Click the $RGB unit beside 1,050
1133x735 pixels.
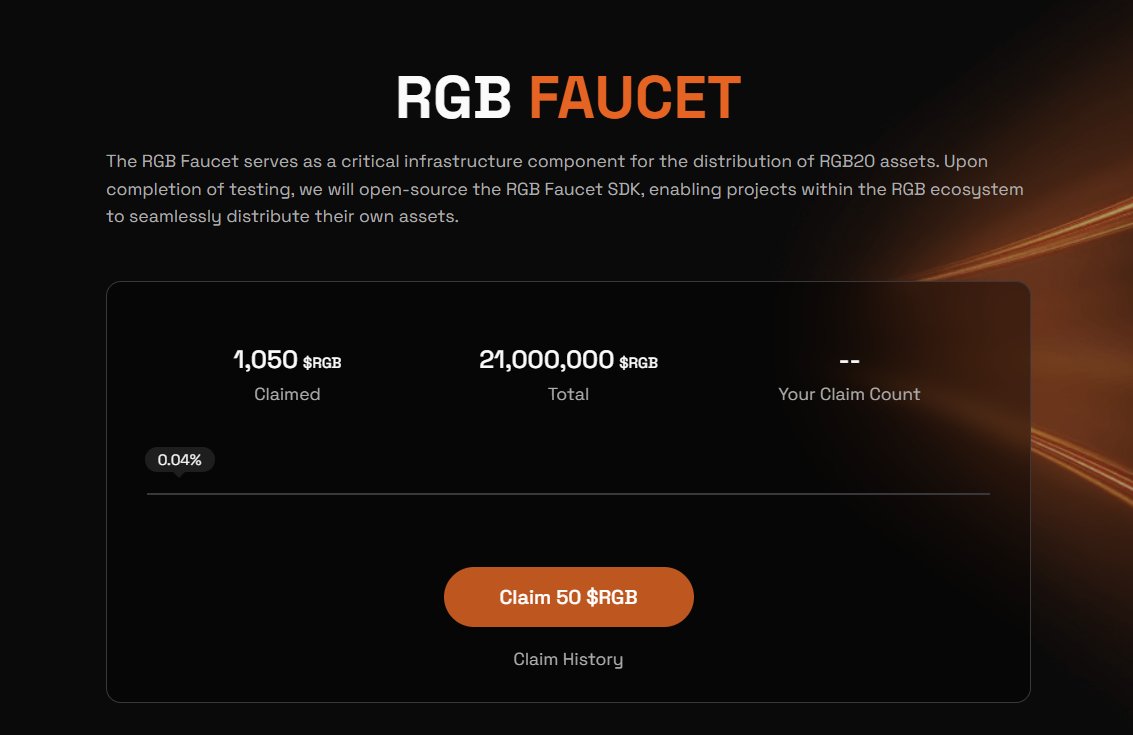[x=322, y=362]
